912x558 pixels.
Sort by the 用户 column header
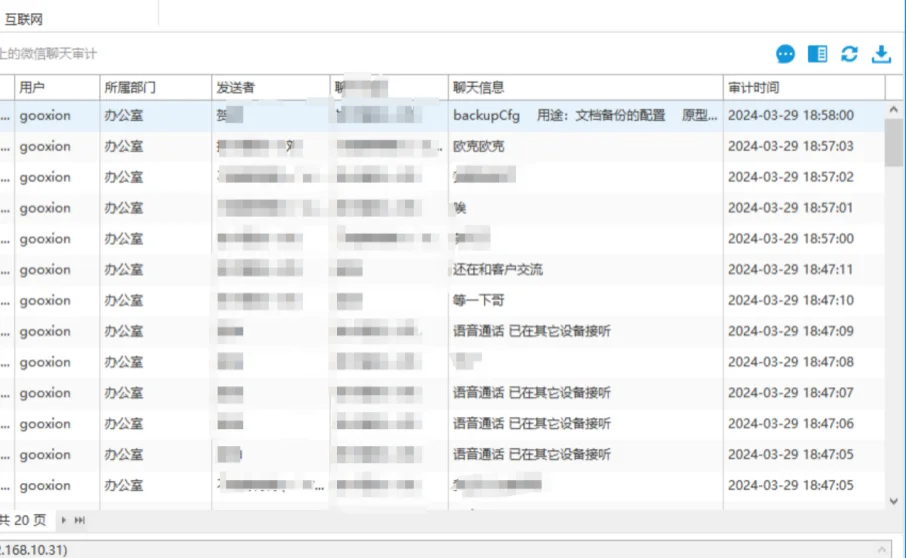(x=57, y=87)
